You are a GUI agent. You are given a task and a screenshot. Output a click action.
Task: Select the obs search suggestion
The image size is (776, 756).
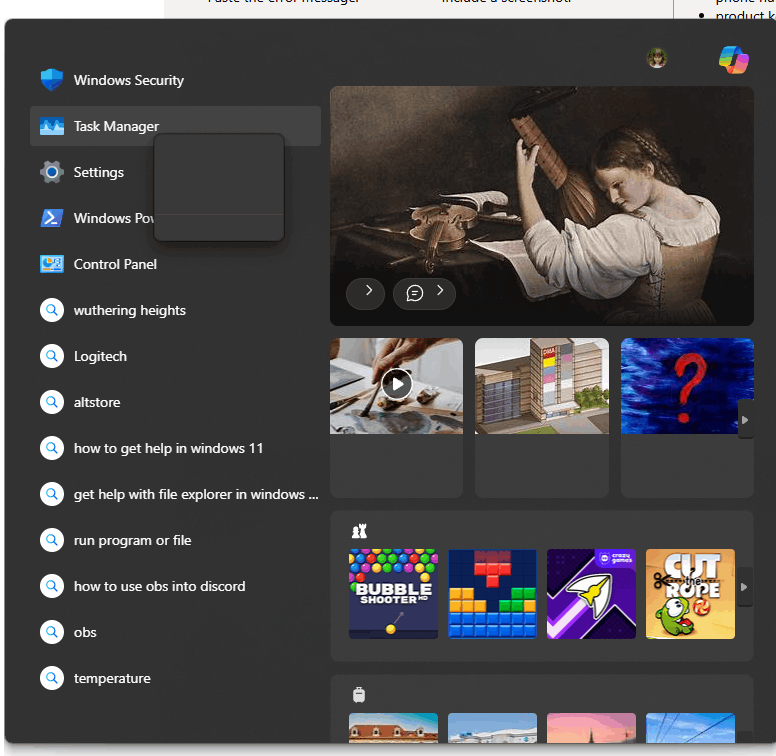175,632
